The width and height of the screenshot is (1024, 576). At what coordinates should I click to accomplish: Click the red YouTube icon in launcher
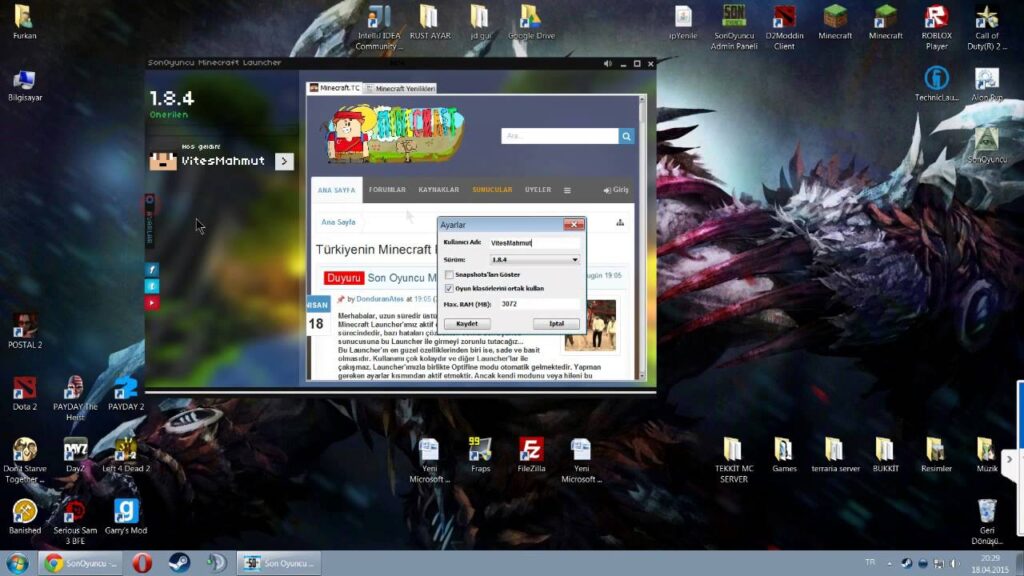pos(152,302)
